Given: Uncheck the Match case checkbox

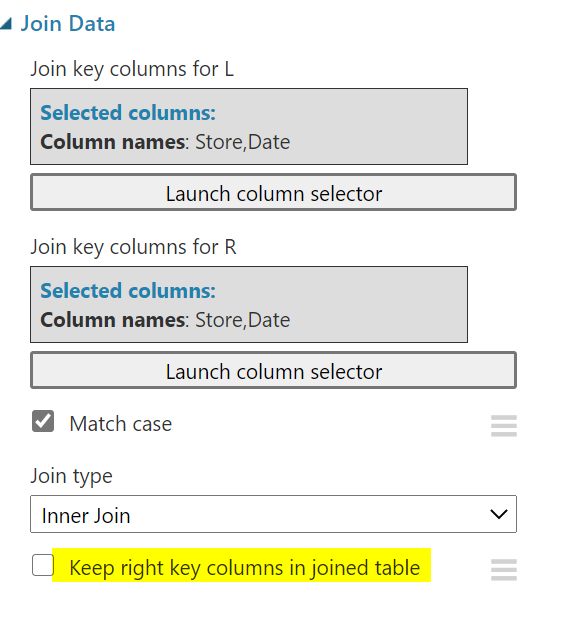Looking at the screenshot, I should [x=43, y=421].
